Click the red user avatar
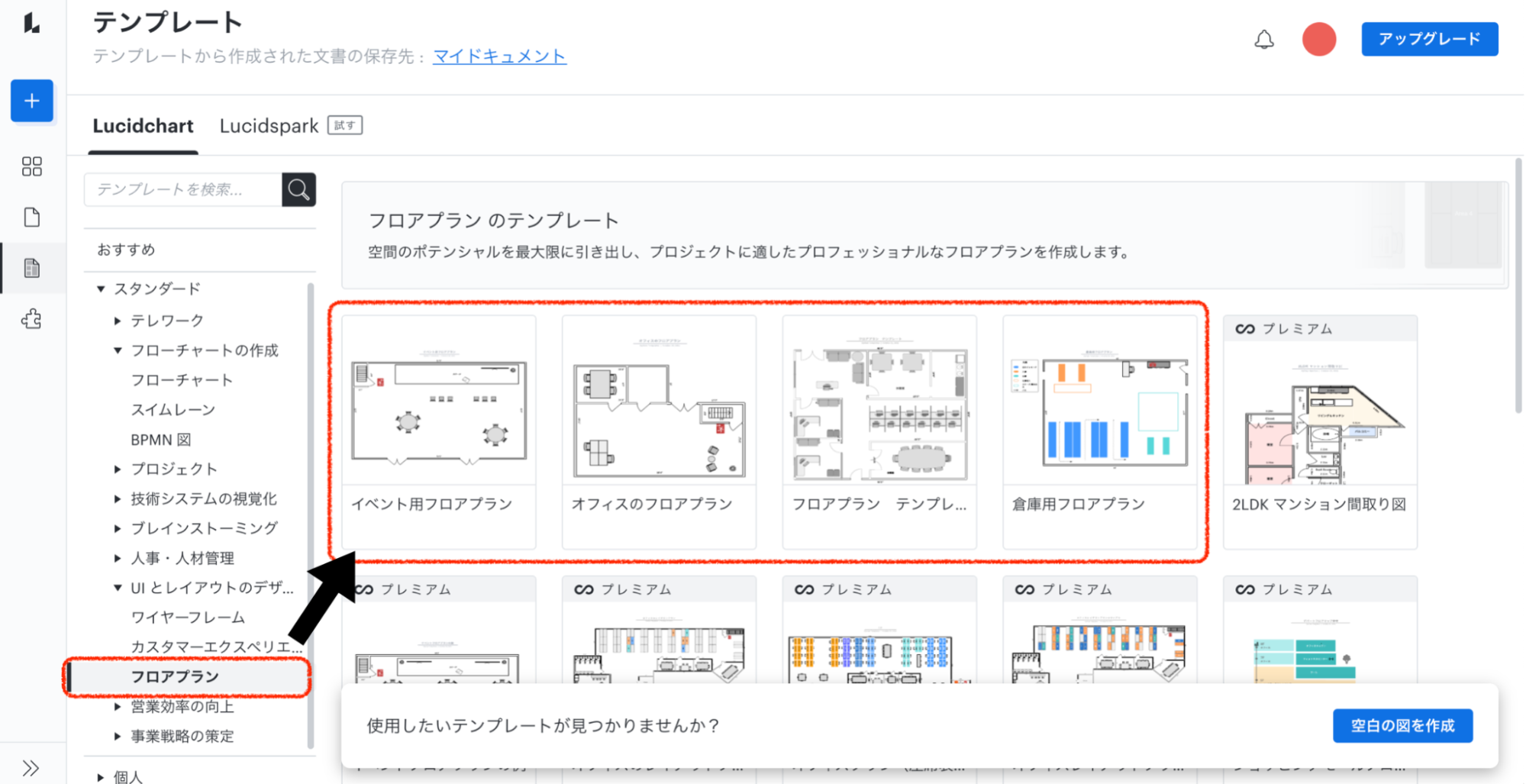 click(x=1318, y=40)
